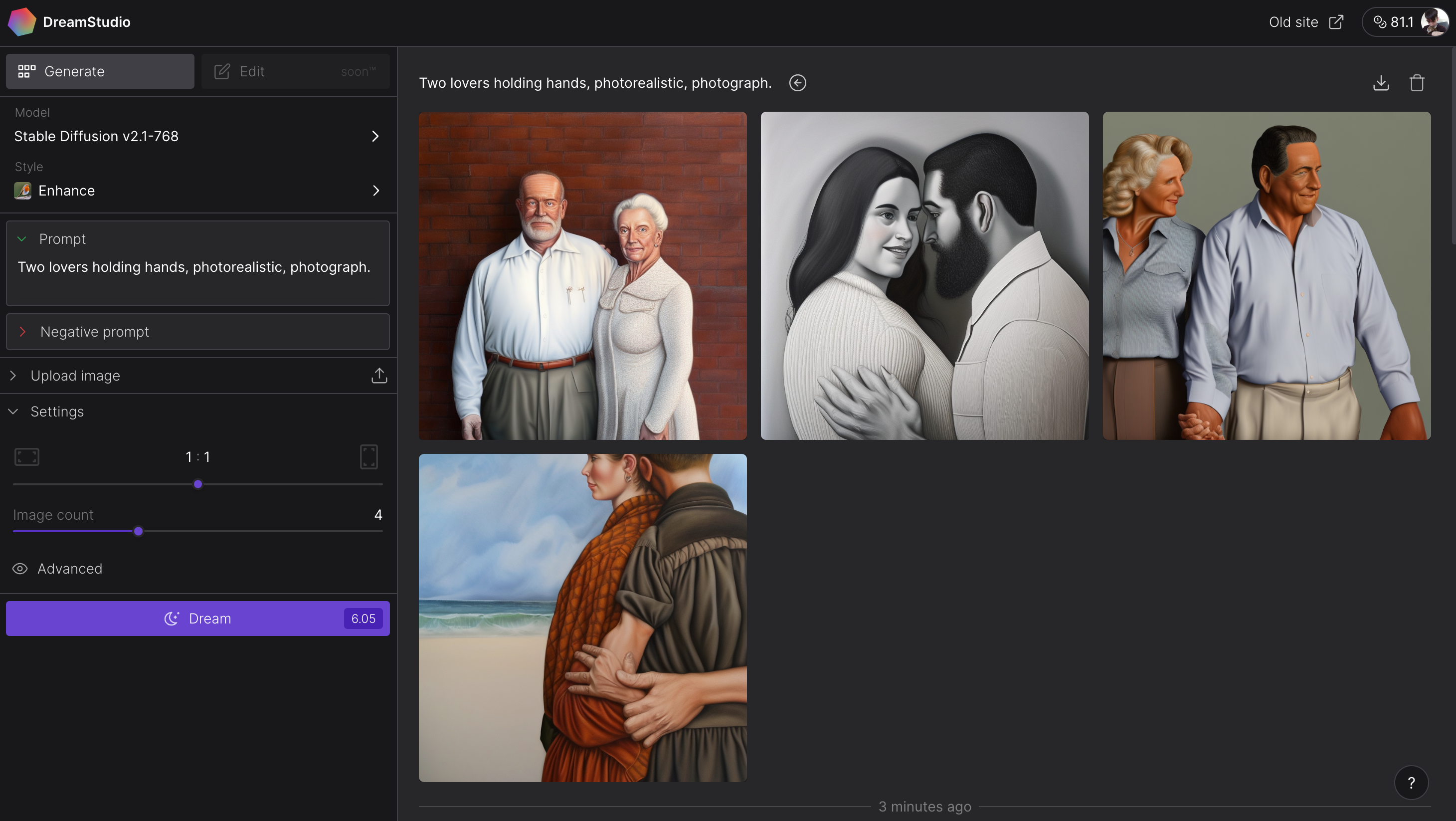Click the DreamStudio logo icon
This screenshot has width=1456, height=821.
click(21, 21)
